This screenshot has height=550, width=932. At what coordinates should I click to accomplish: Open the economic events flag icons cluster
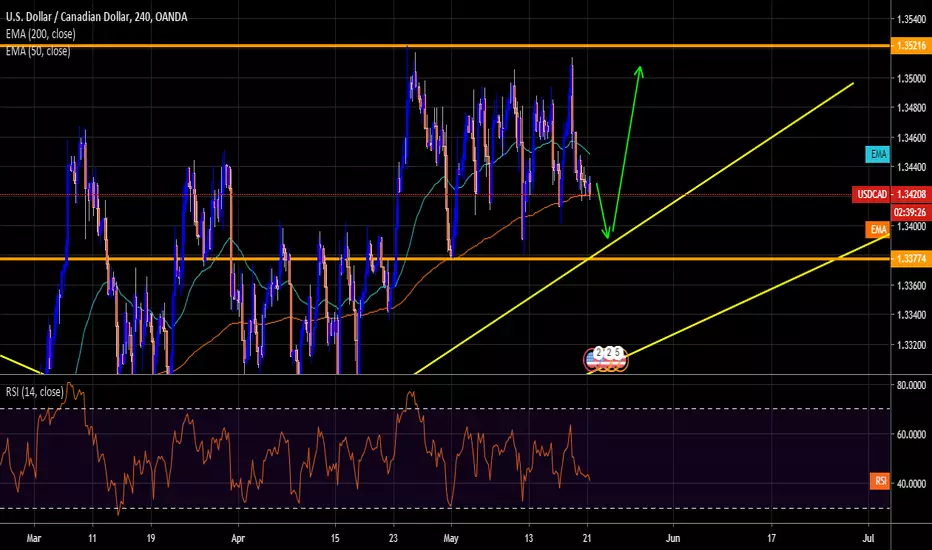point(606,359)
